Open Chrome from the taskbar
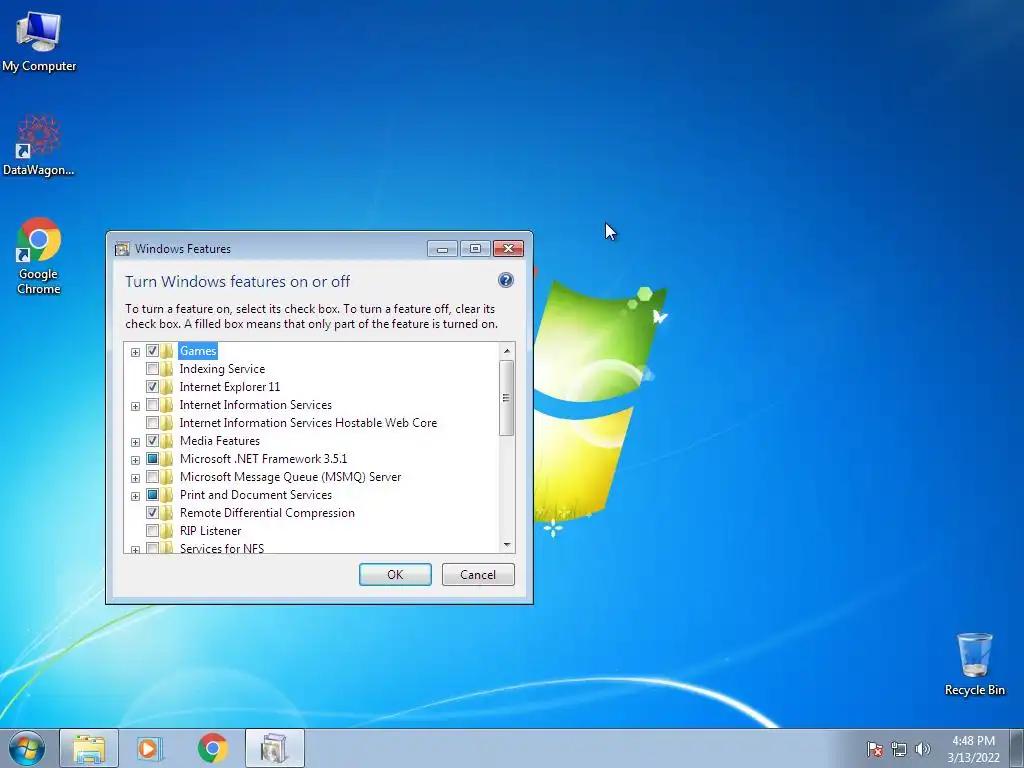The height and width of the screenshot is (768, 1024). pos(212,748)
